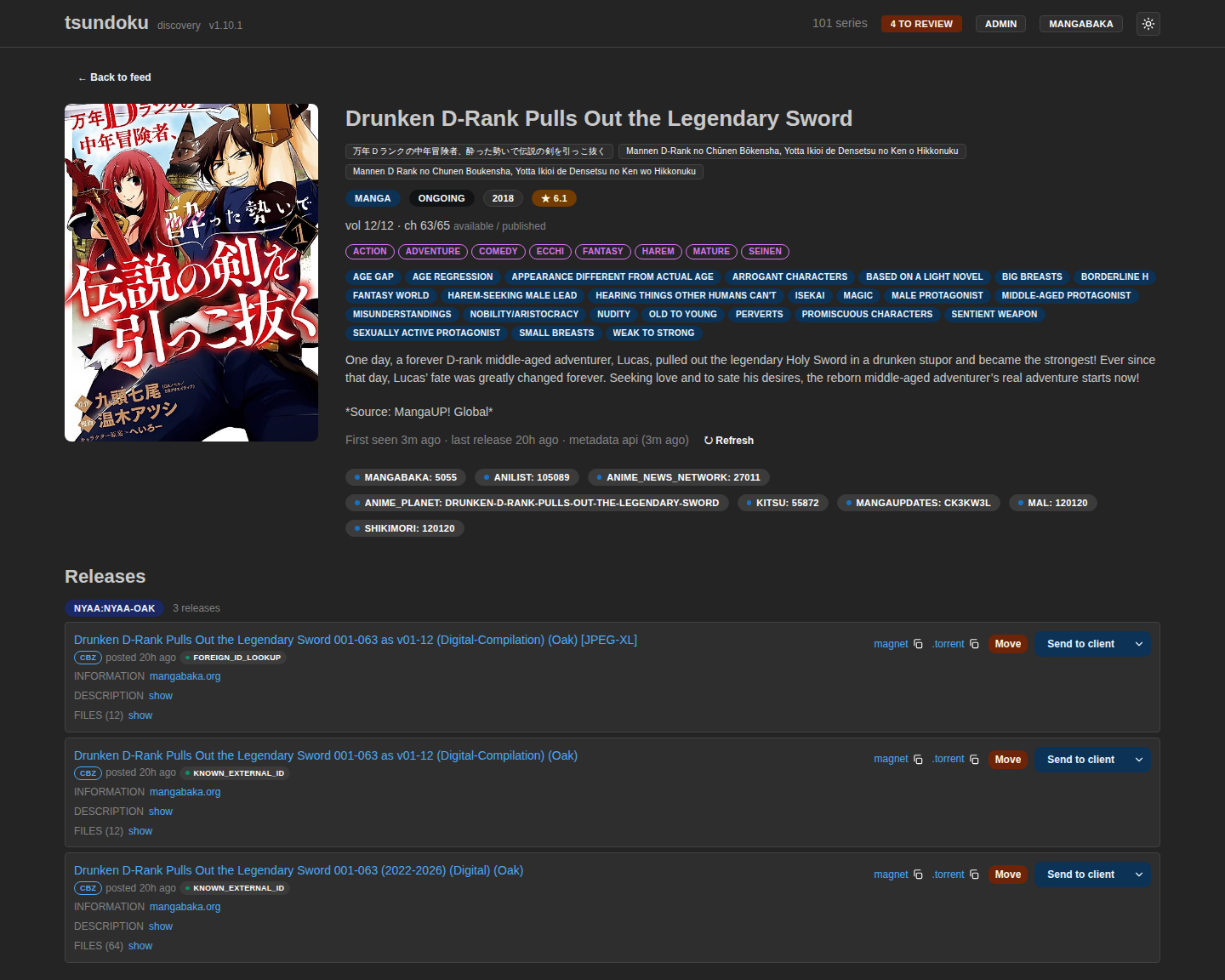
Task: Open mangabaka.org link in 2022-2026 release
Action: (185, 907)
